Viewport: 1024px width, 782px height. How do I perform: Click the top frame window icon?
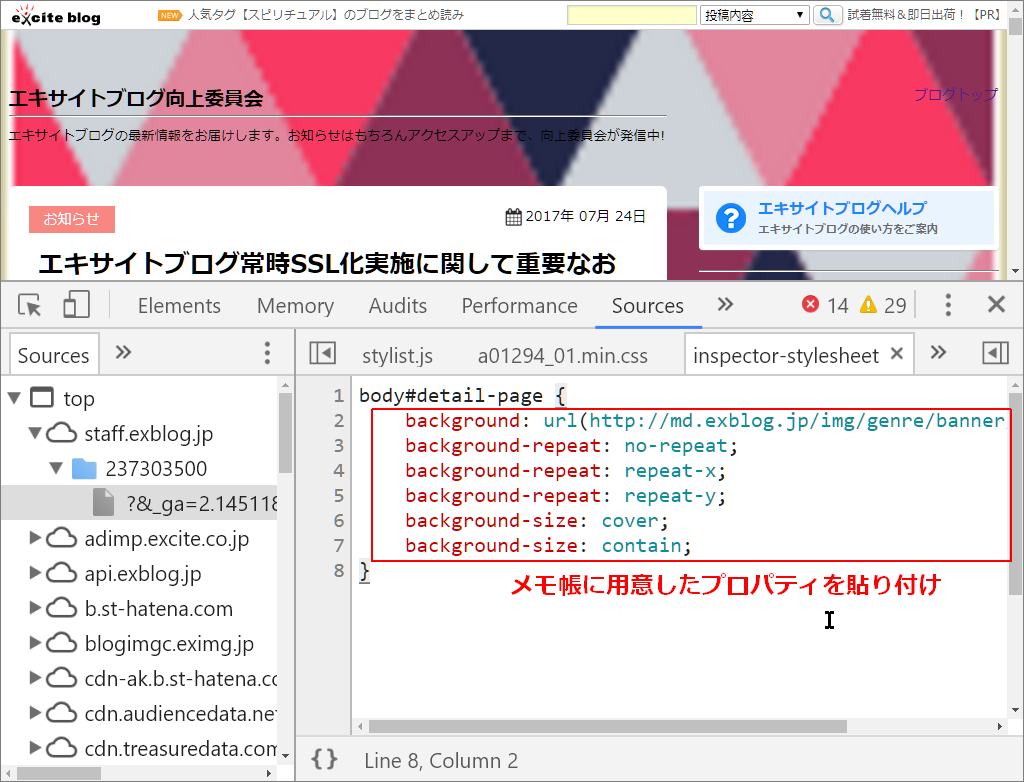(42, 397)
